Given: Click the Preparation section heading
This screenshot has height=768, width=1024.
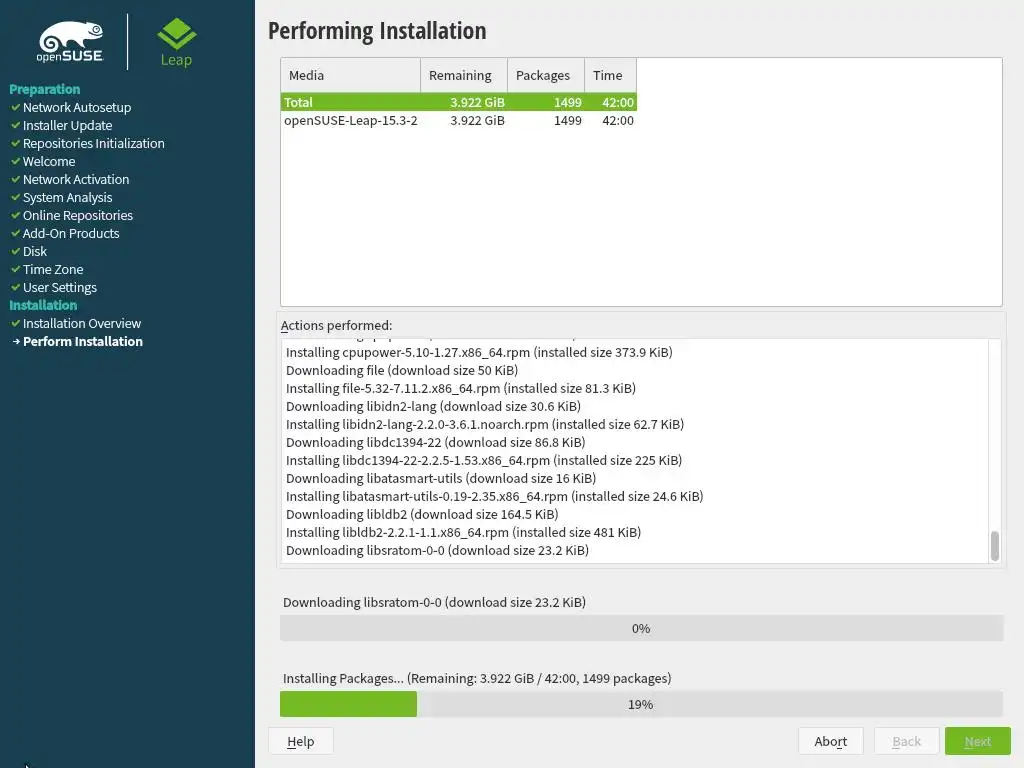Looking at the screenshot, I should (x=44, y=89).
